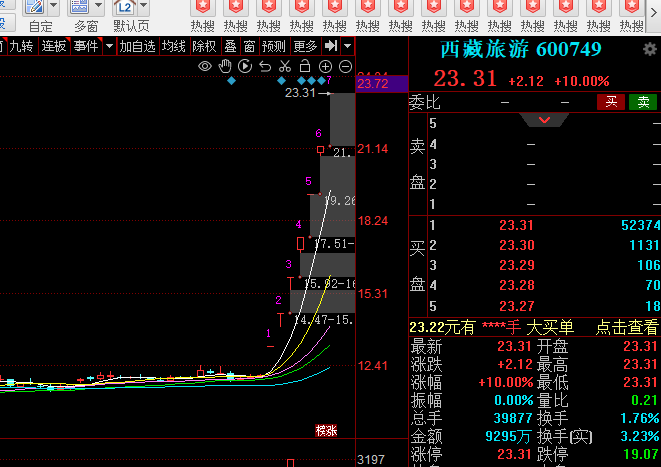Open the 更多 more menu
Screen dimensions: 661x467
coord(305,46)
